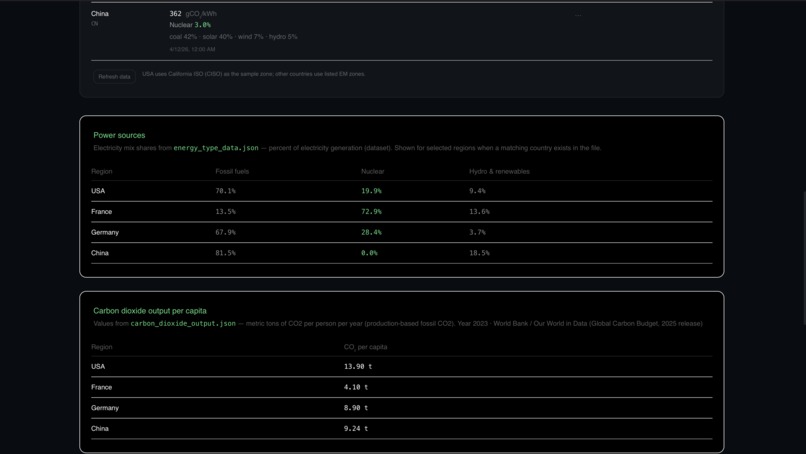Select timestamp '4/12/26, 12:00 AM'

coord(192,49)
